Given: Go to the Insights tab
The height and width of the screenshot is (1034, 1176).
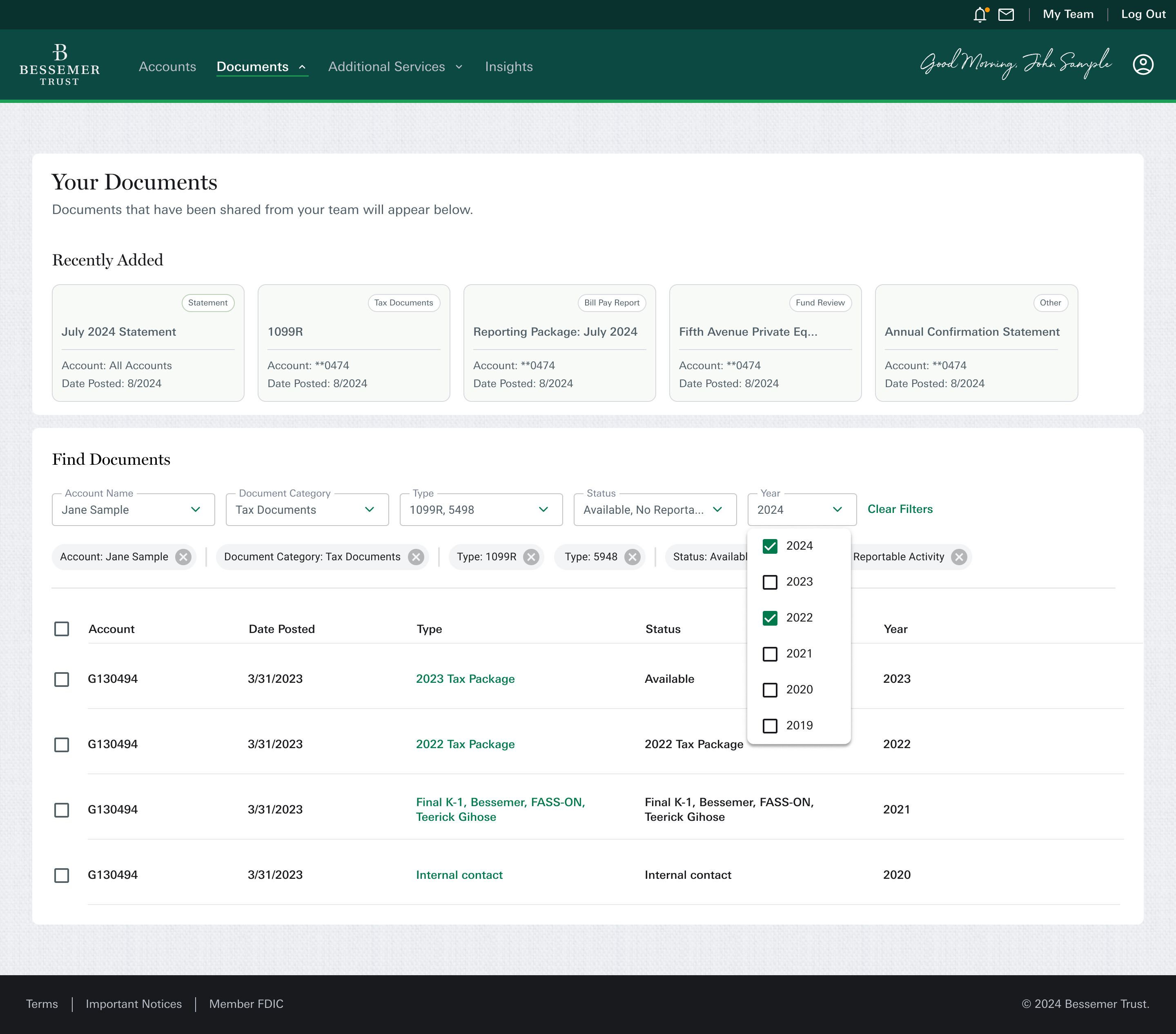Looking at the screenshot, I should click(x=509, y=67).
